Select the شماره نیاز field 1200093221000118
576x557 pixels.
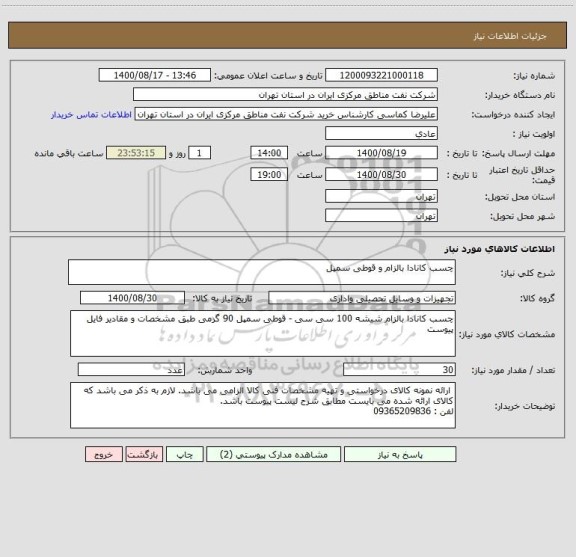381,75
